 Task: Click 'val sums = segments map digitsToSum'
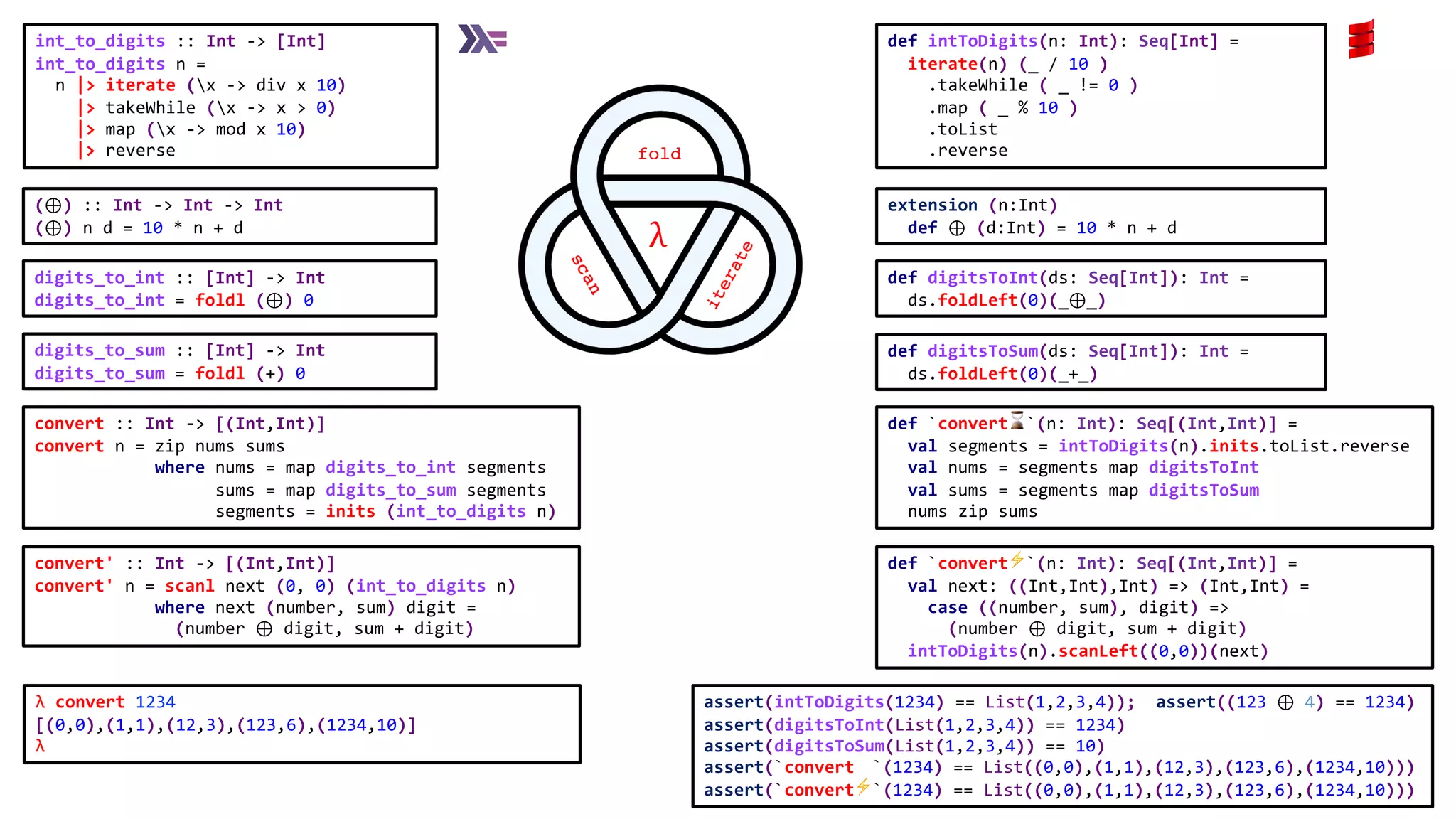coord(1083,491)
